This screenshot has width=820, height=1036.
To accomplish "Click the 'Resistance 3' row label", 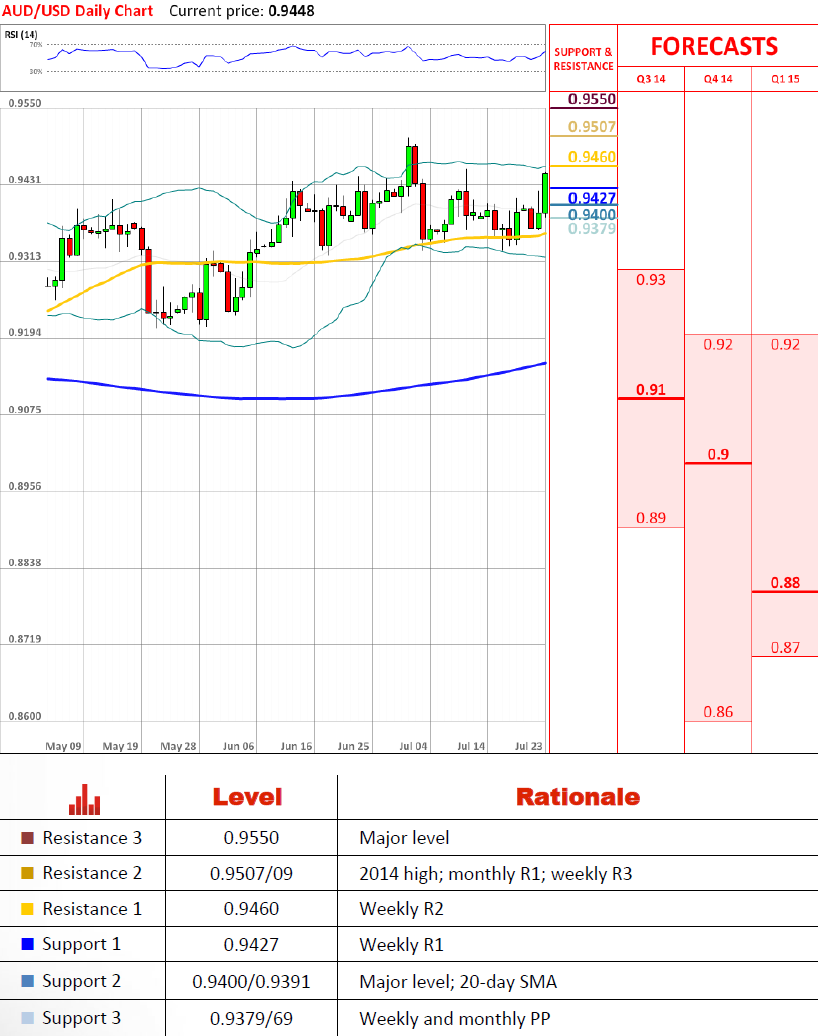I will pyautogui.click(x=92, y=838).
